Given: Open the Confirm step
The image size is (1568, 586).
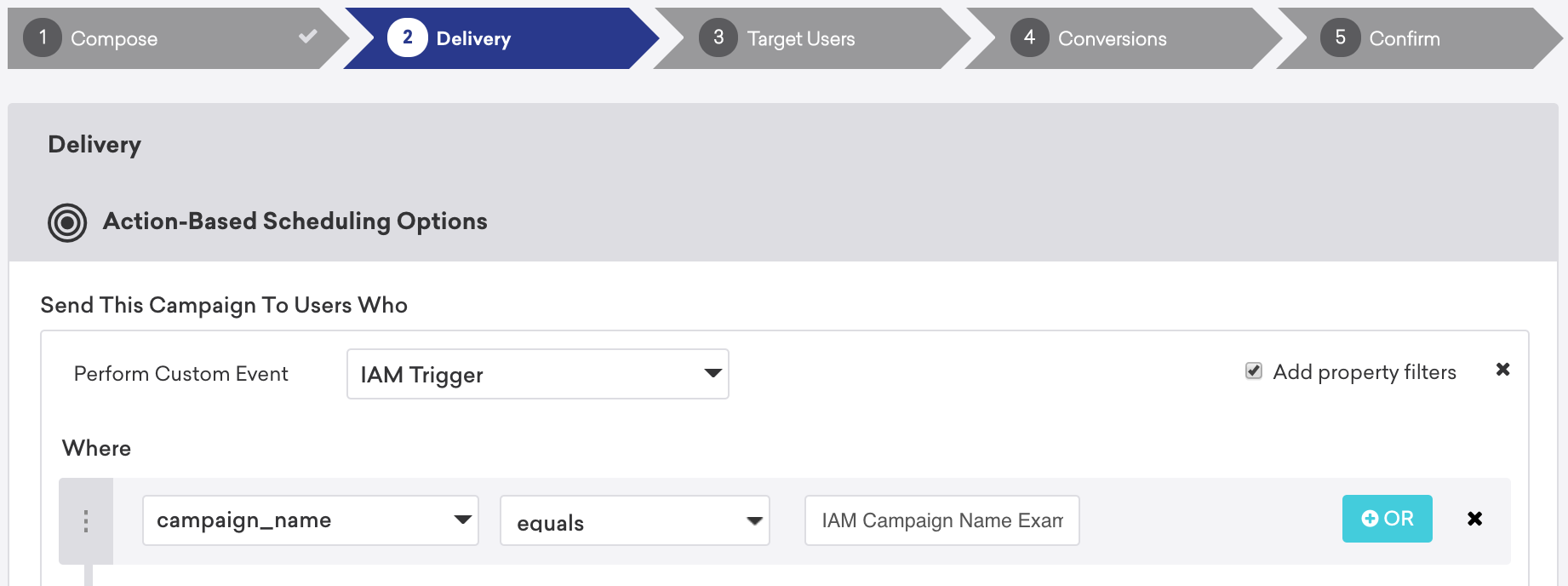Looking at the screenshot, I should click(x=1404, y=39).
